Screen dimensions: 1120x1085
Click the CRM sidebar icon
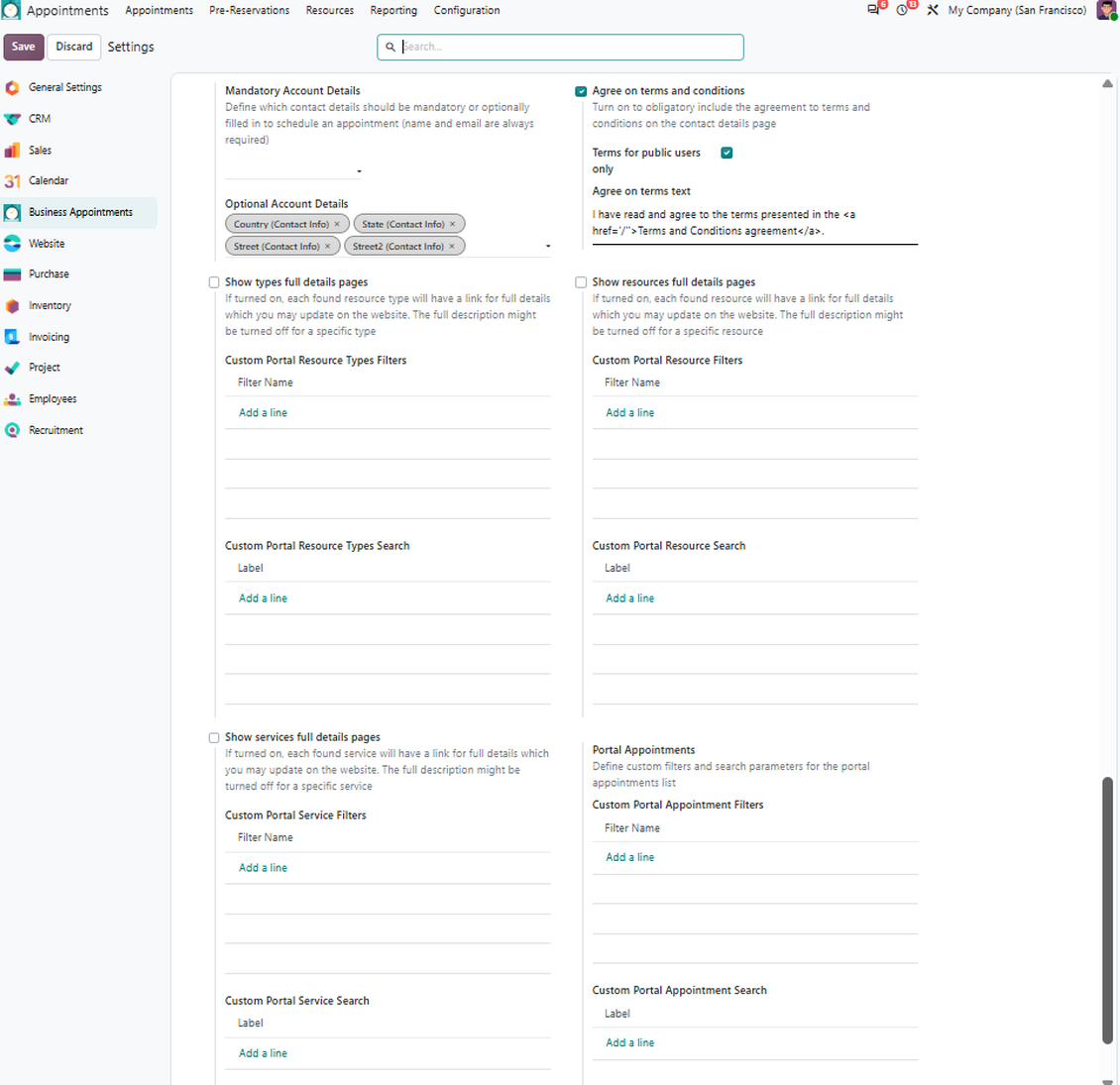12,119
